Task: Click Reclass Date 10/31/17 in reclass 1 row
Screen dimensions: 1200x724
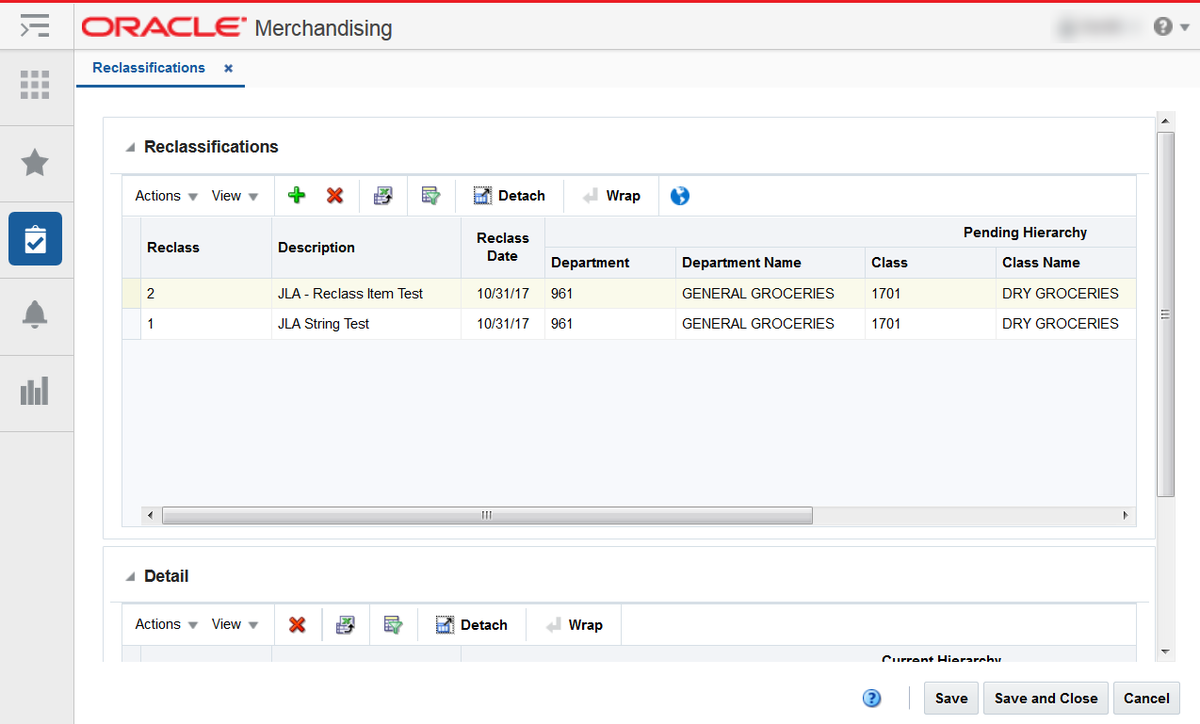Action: click(x=503, y=324)
